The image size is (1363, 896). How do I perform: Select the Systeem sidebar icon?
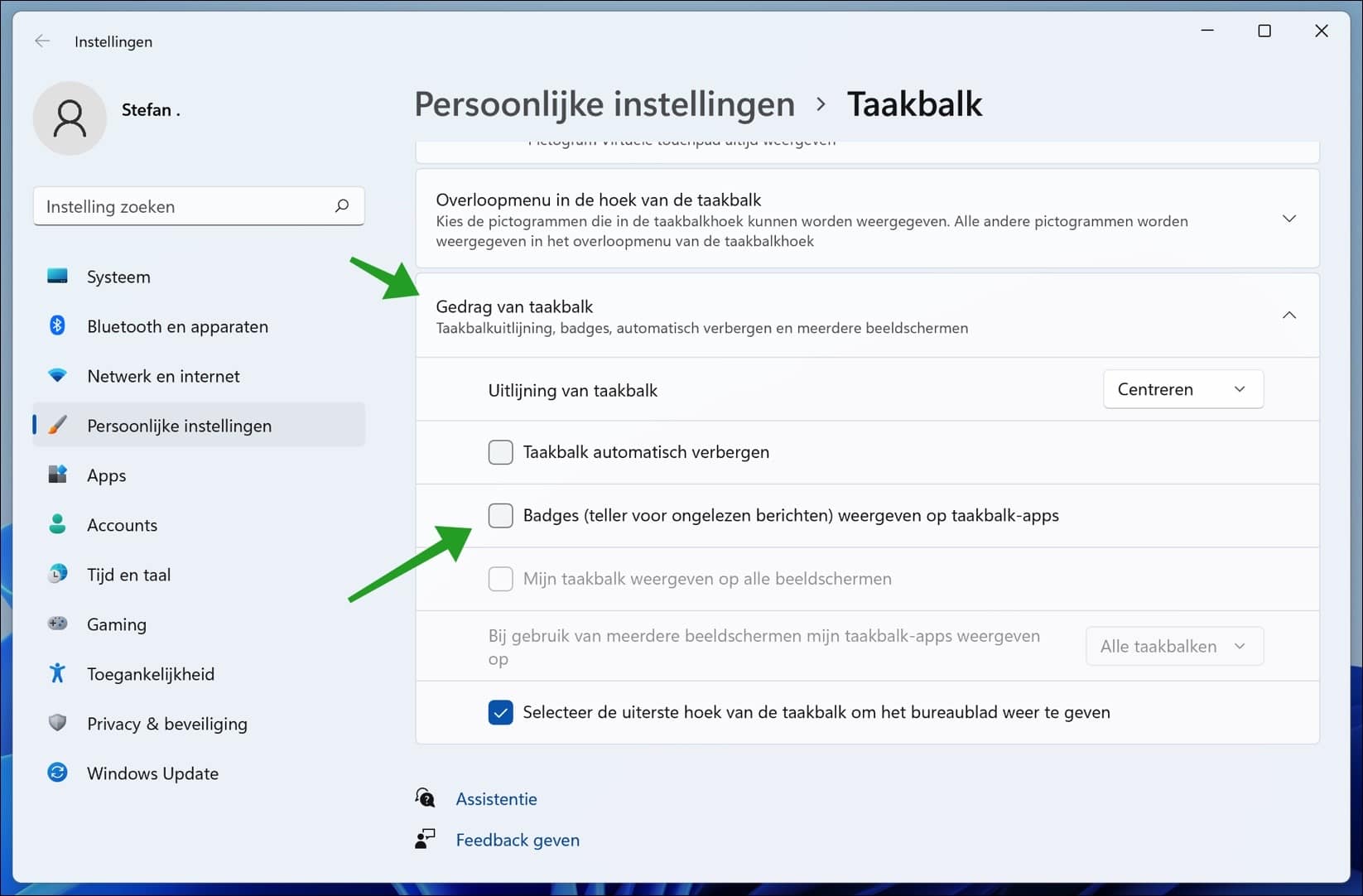pyautogui.click(x=56, y=276)
